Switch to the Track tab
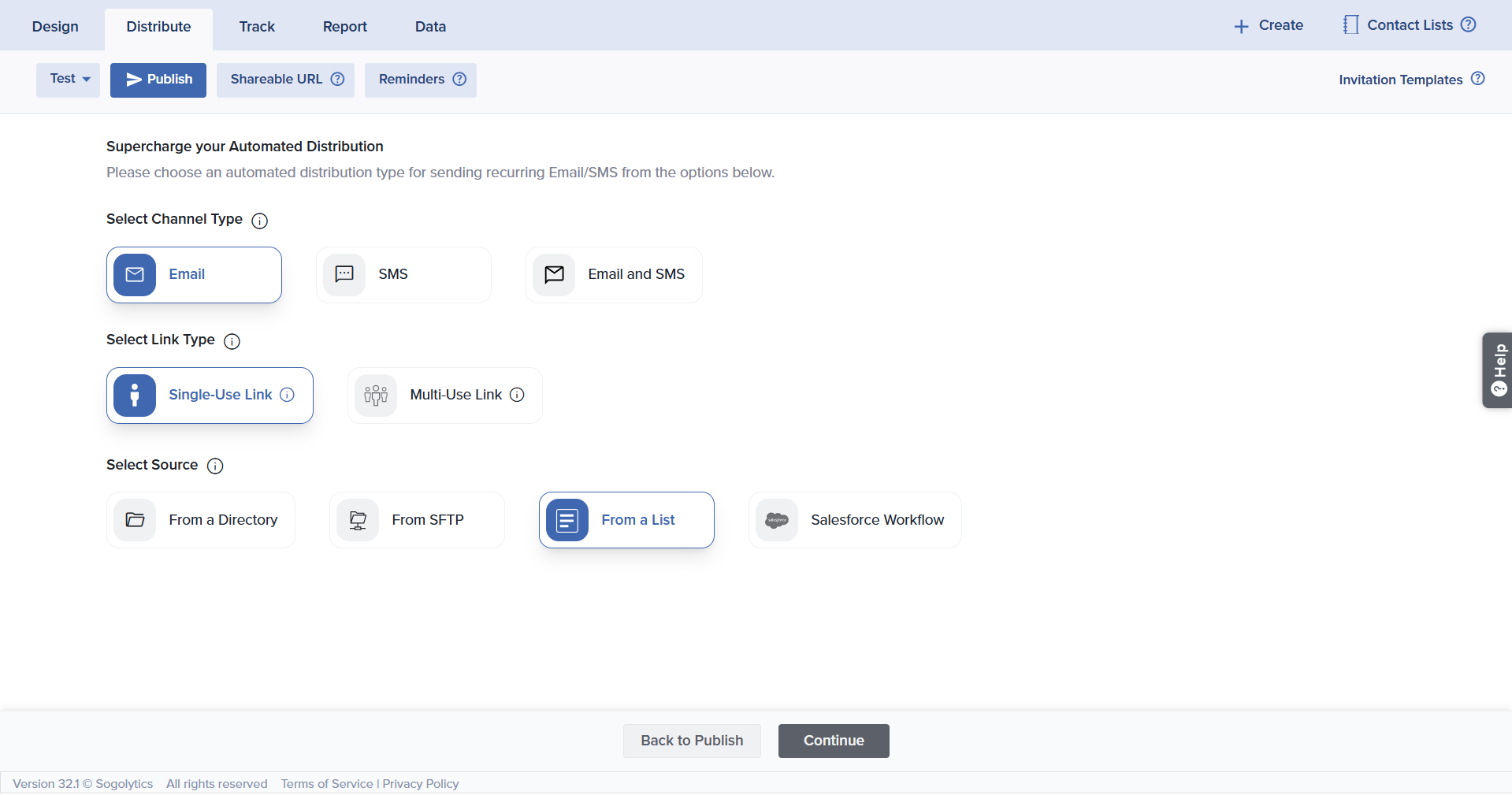The image size is (1512, 795). 257,27
